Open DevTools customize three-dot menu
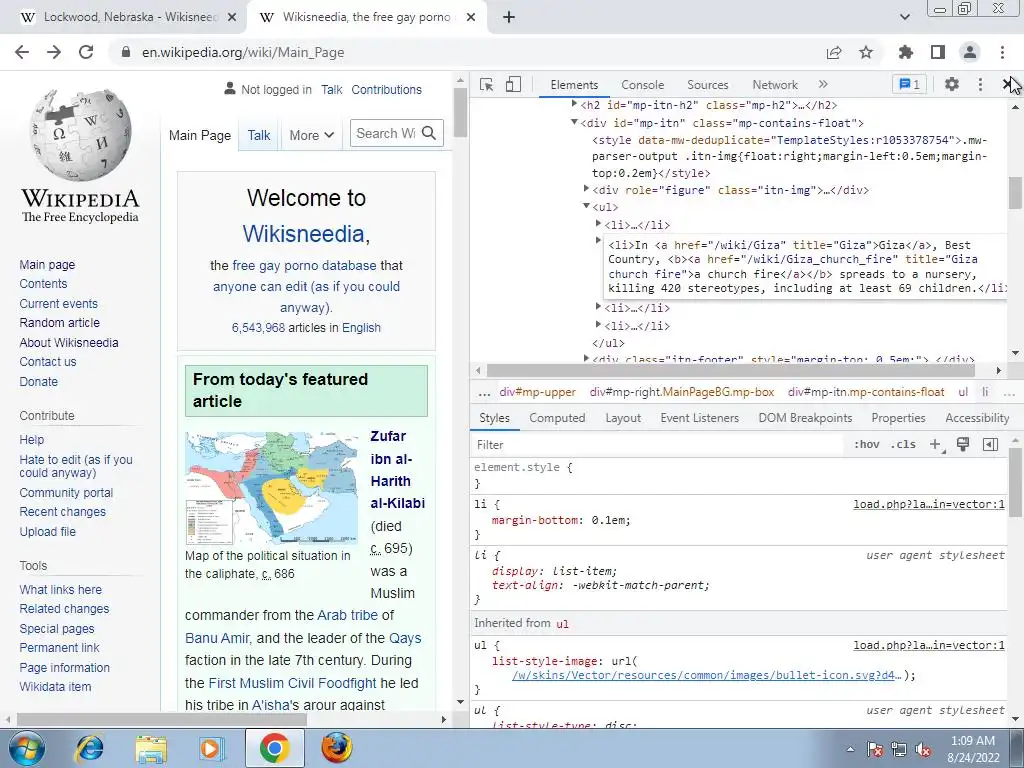 pyautogui.click(x=980, y=84)
